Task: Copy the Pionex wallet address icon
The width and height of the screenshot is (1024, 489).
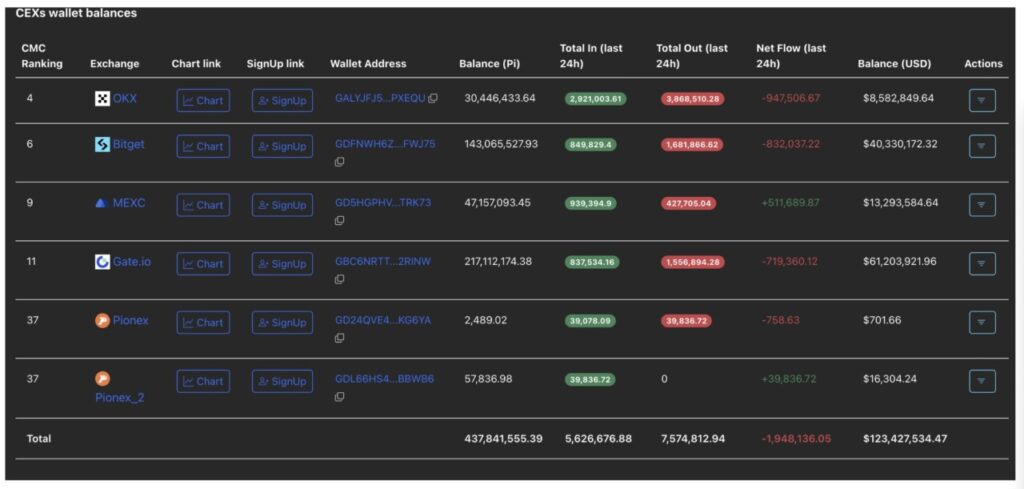Action: [x=339, y=338]
